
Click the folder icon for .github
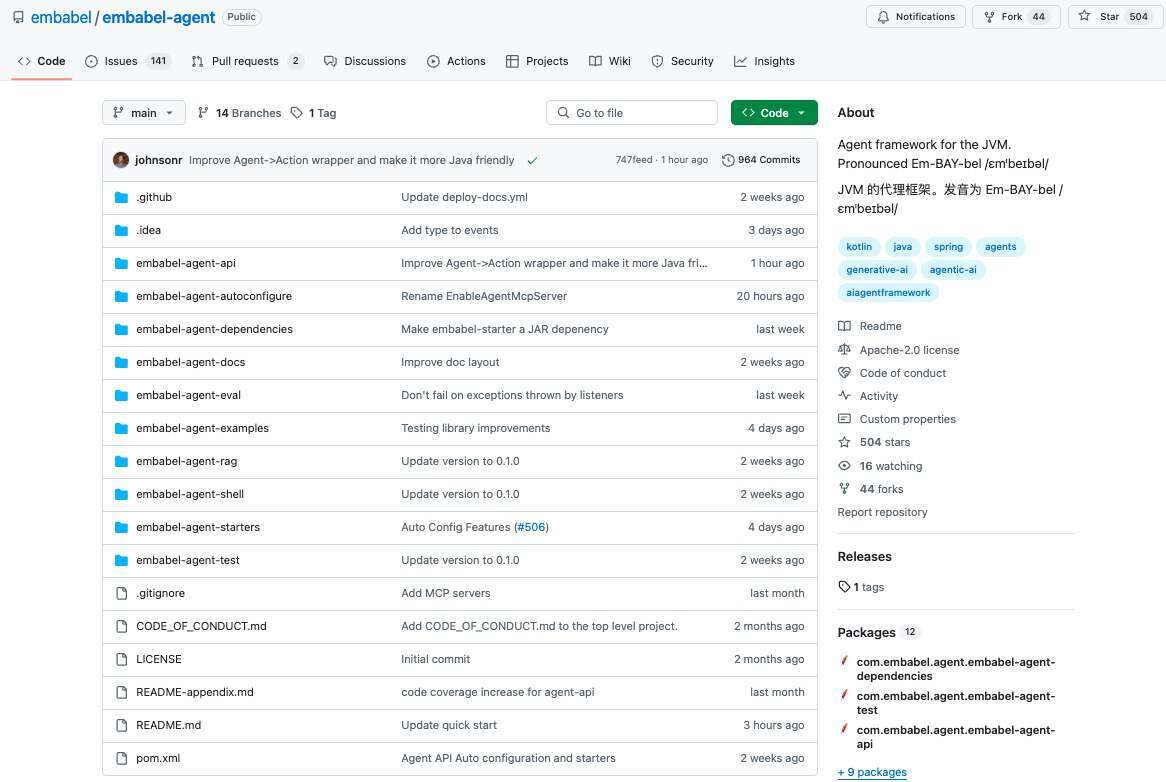click(121, 198)
